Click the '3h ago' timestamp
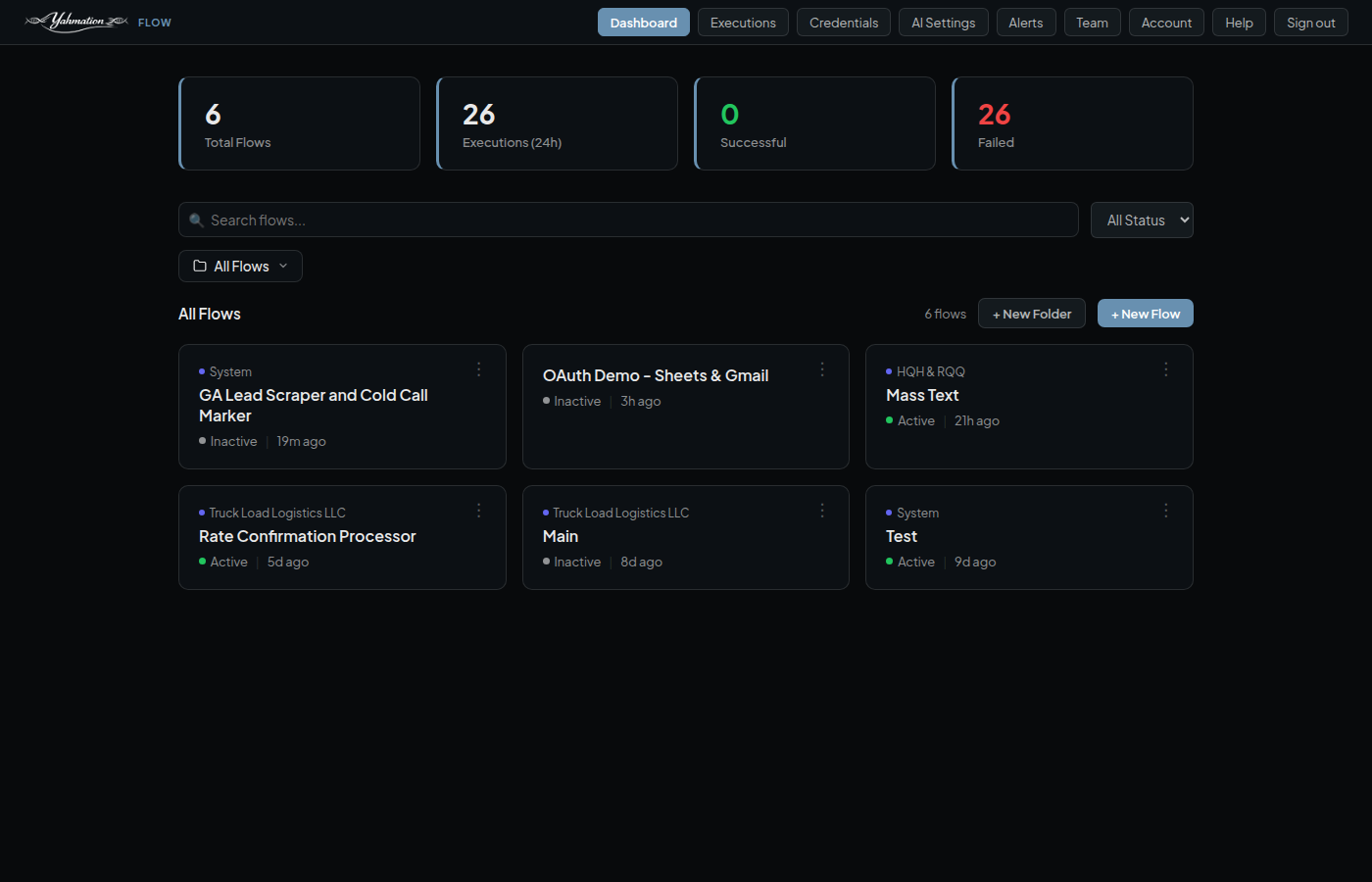The height and width of the screenshot is (882, 1372). click(641, 401)
